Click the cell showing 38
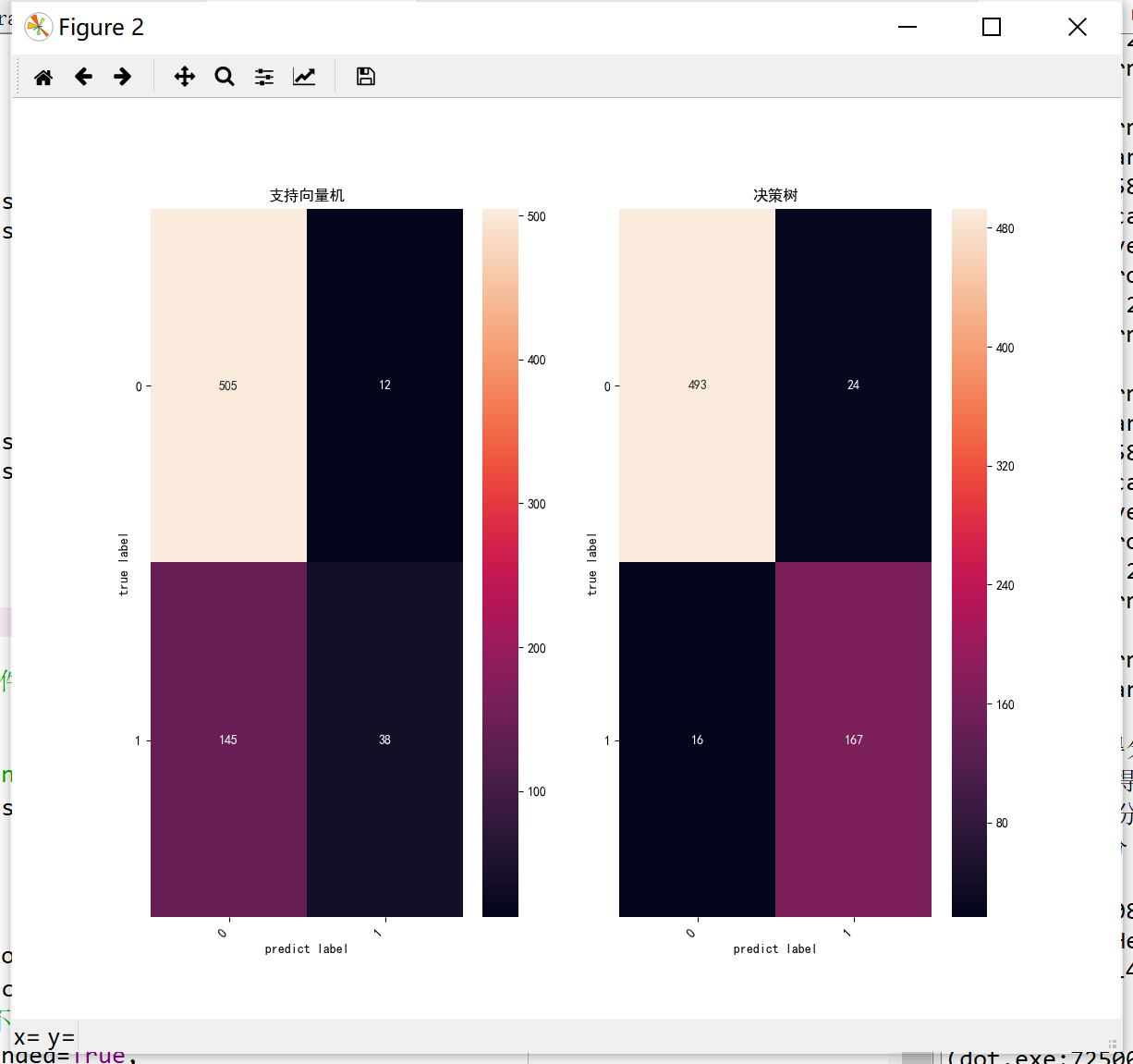The width and height of the screenshot is (1133, 1064). click(x=384, y=740)
